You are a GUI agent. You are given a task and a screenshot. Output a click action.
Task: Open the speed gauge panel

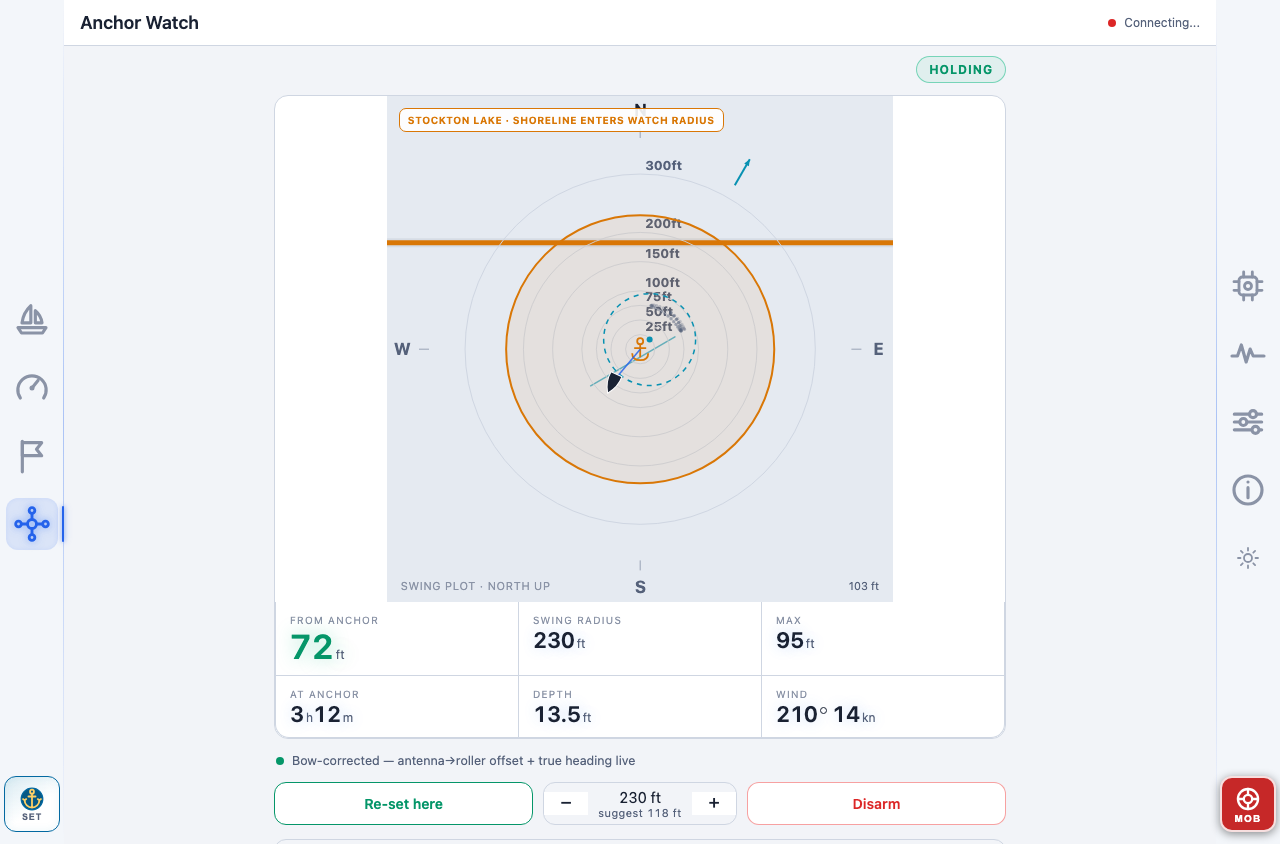pyautogui.click(x=32, y=388)
